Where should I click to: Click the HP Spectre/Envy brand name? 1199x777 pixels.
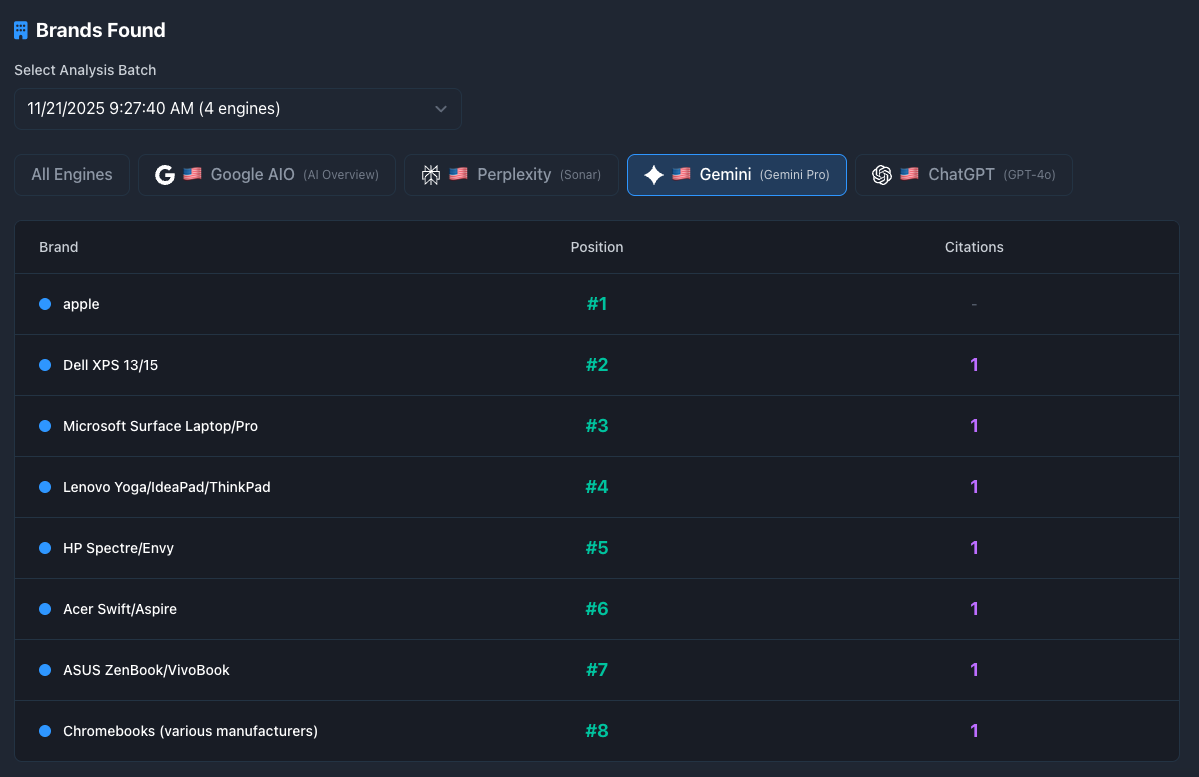[119, 548]
